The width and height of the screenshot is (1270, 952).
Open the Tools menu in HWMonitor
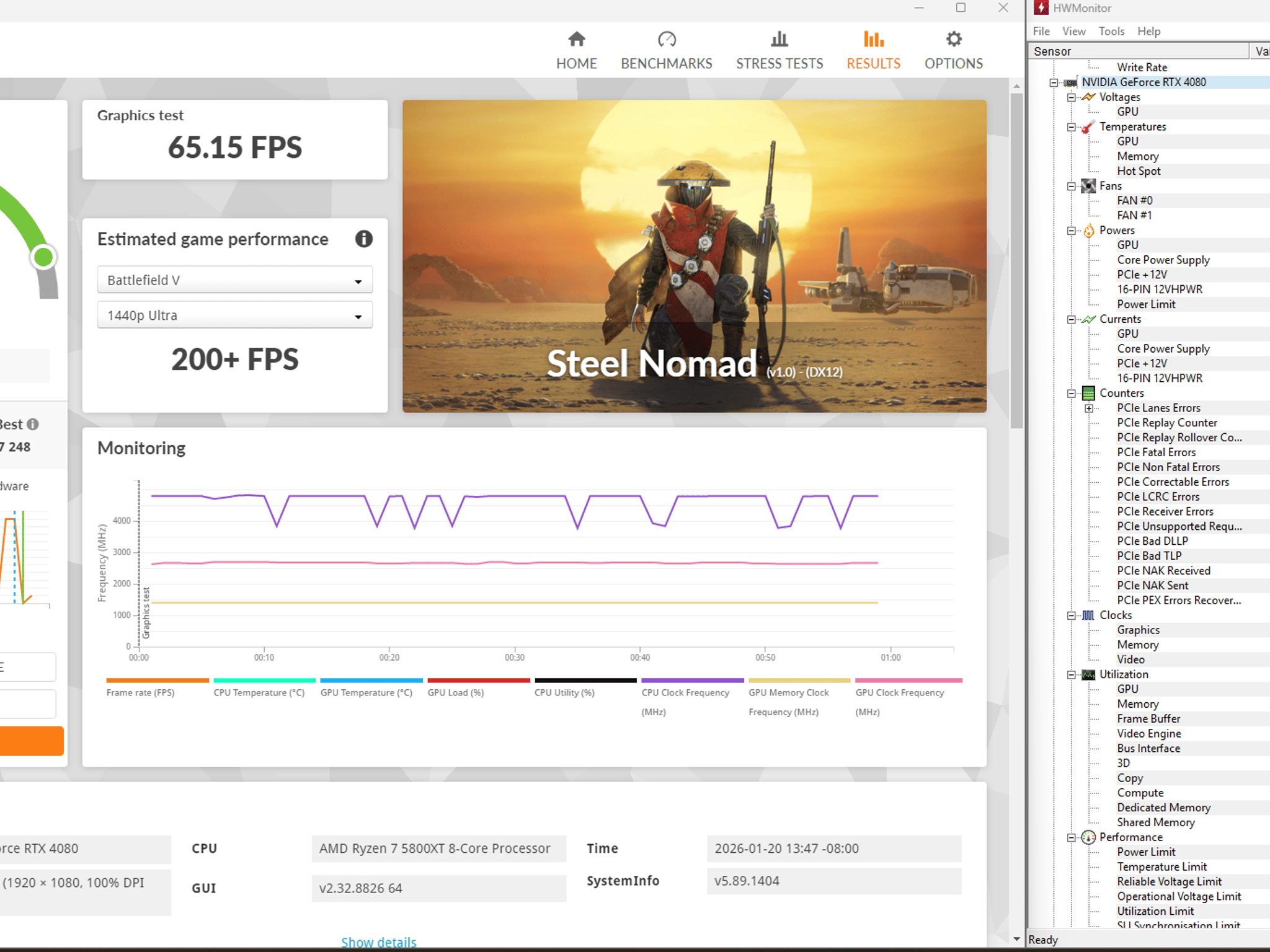point(1111,31)
